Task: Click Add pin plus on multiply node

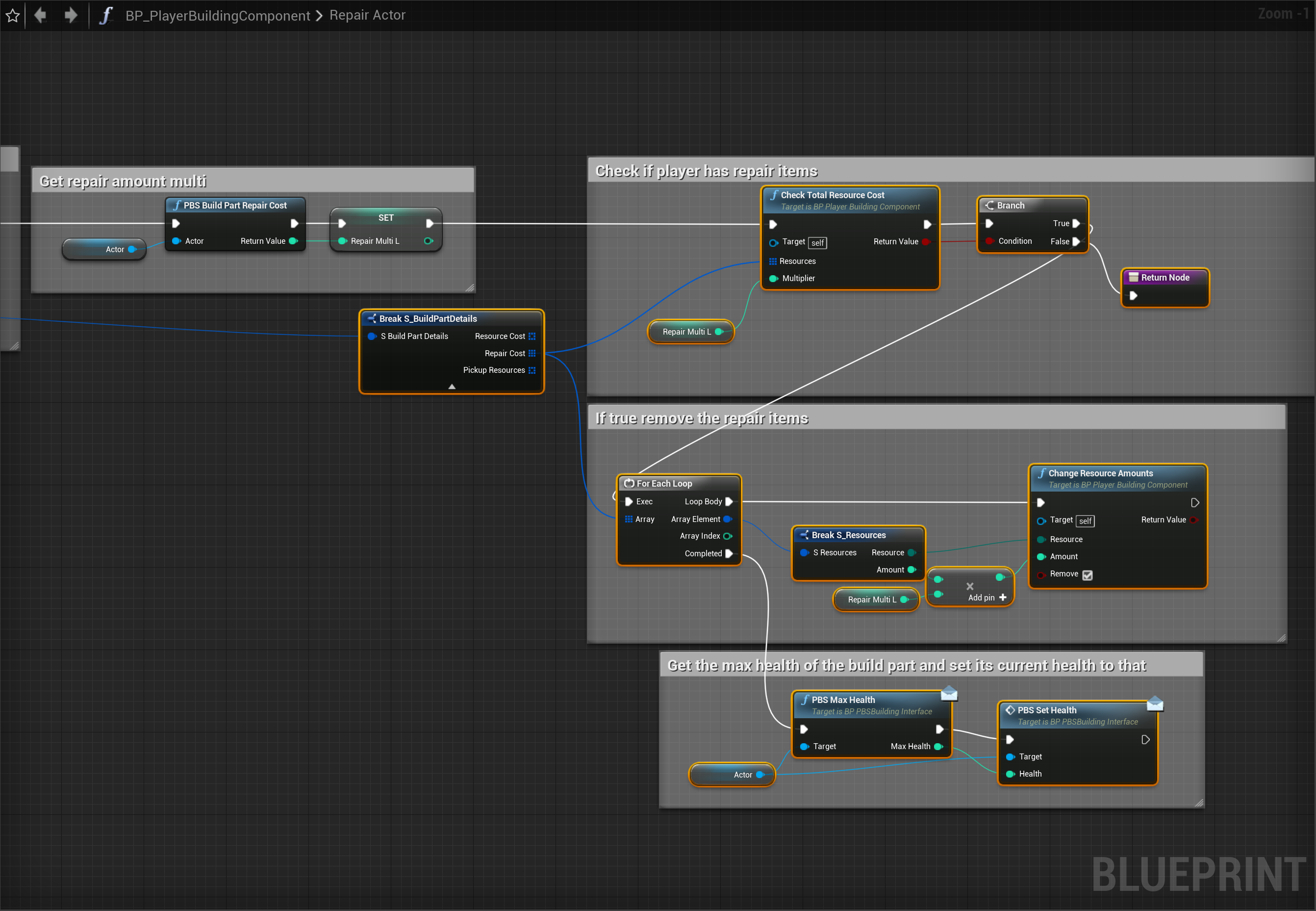Action: (1002, 598)
